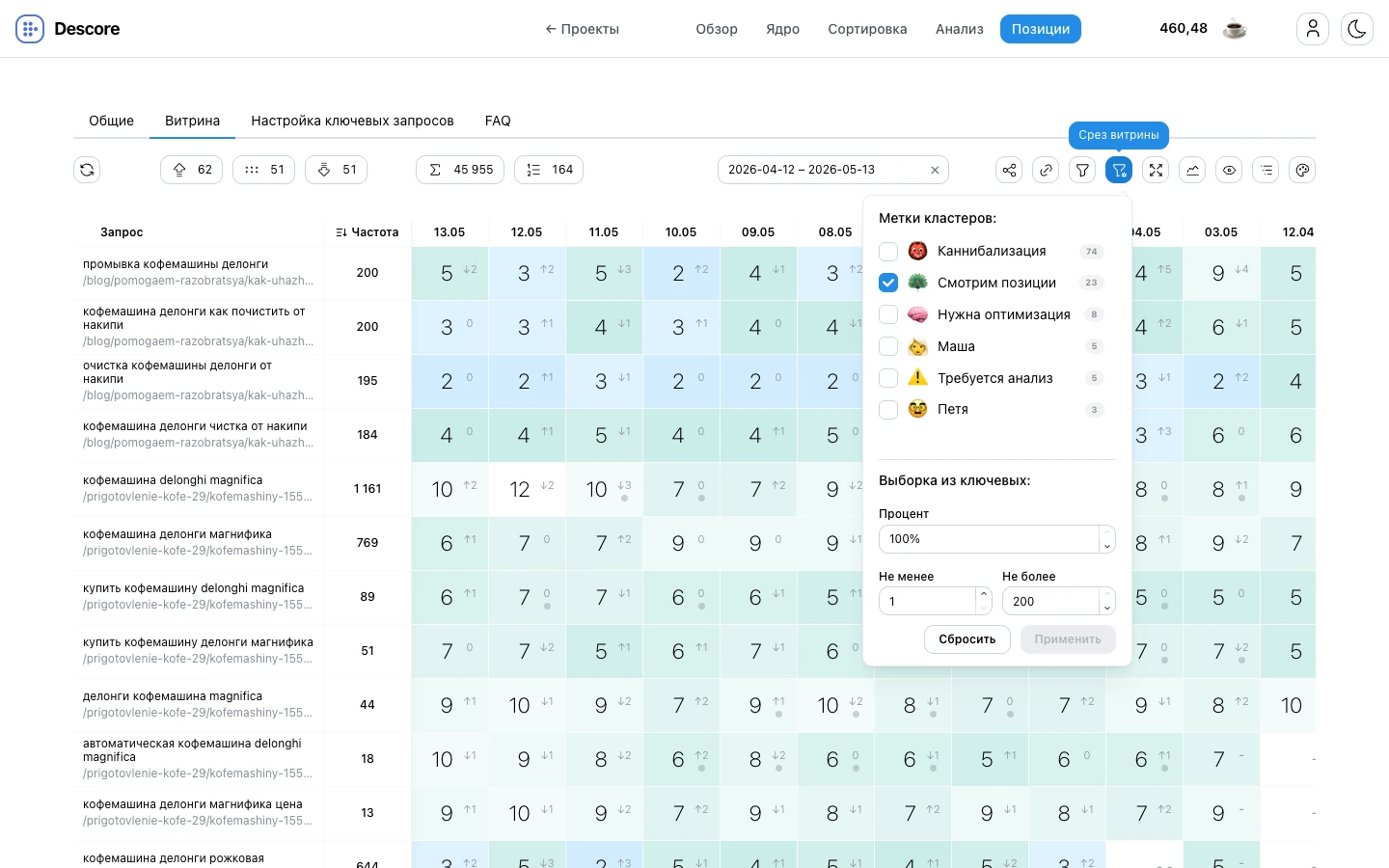Open the FAQ tab
This screenshot has height=868, width=1389.
tap(498, 121)
